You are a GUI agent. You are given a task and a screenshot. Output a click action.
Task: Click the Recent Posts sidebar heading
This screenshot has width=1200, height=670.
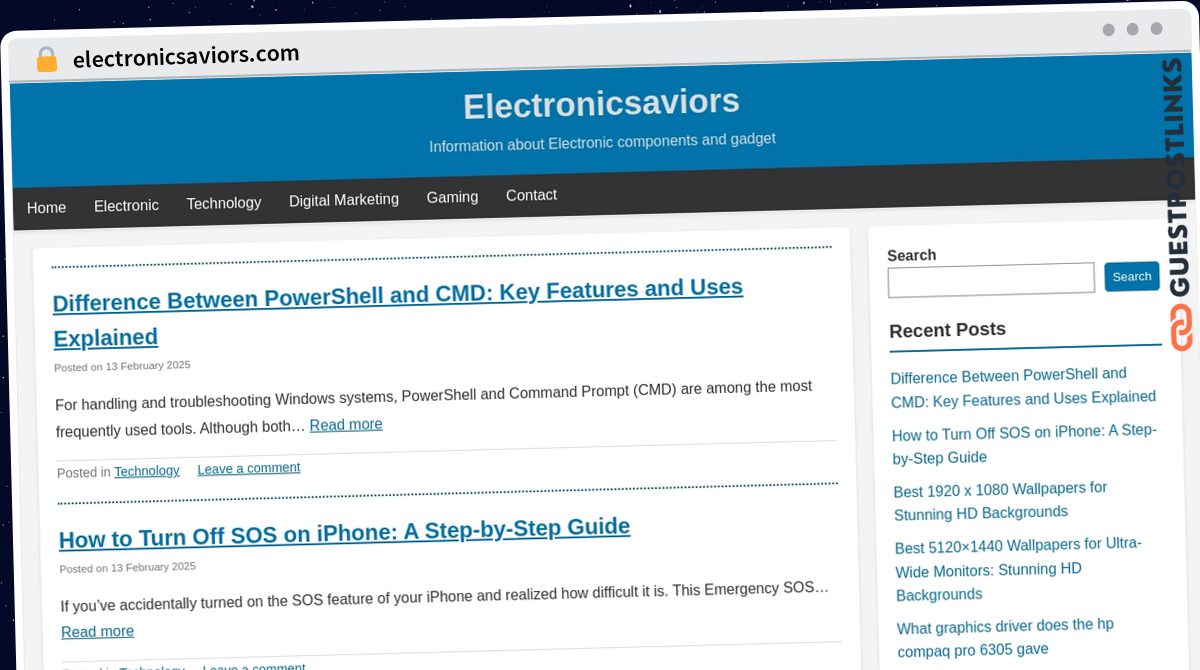[x=947, y=330]
